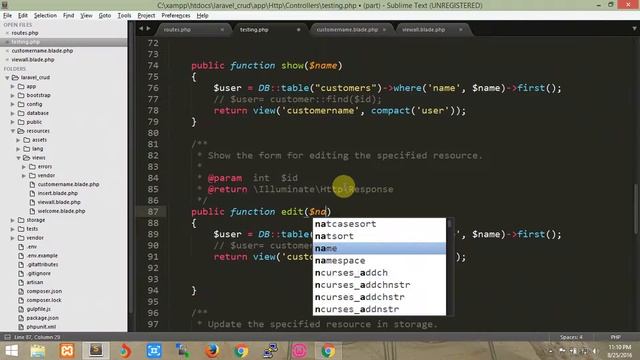Click the next-tab right arrow
The width and height of the screenshot is (640, 360).
[x=148, y=29]
